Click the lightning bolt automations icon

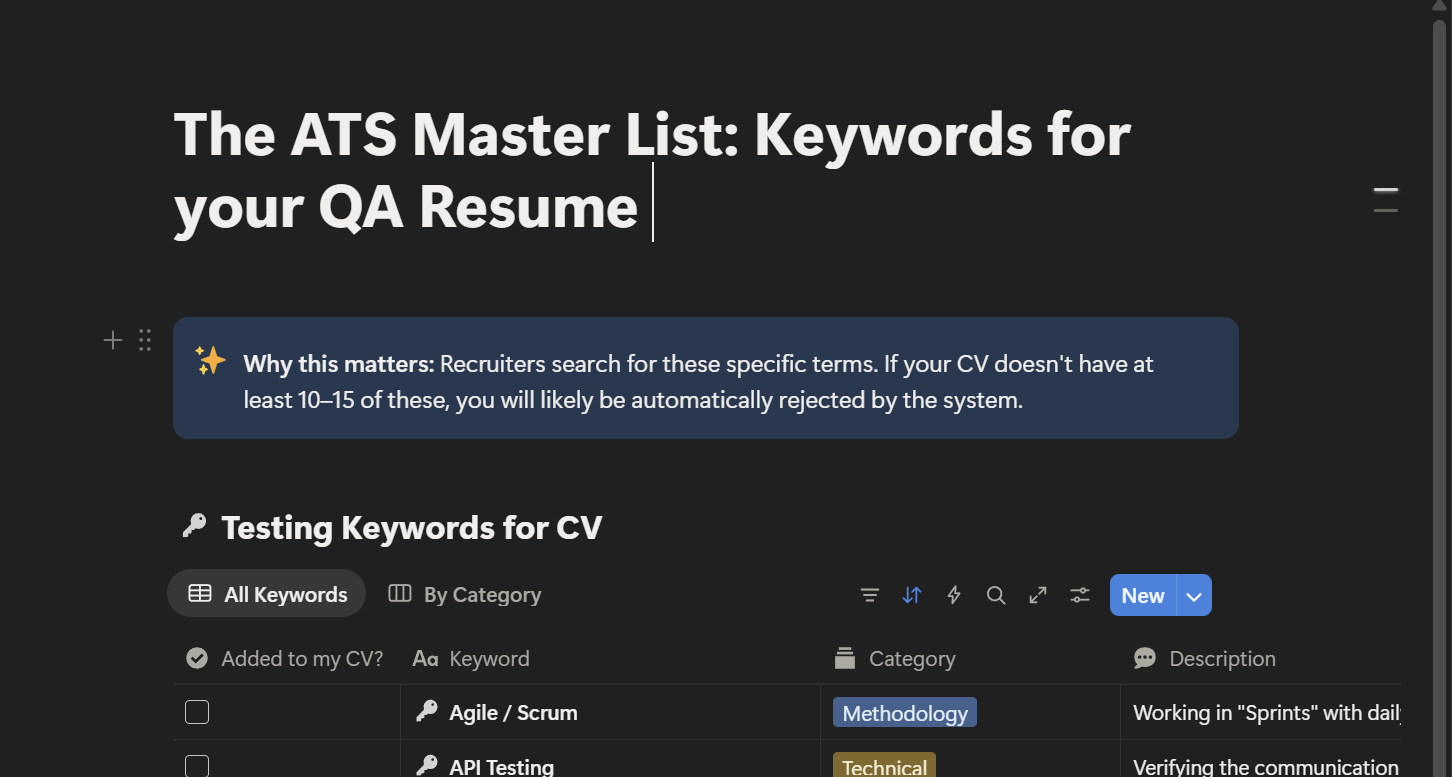tap(954, 595)
